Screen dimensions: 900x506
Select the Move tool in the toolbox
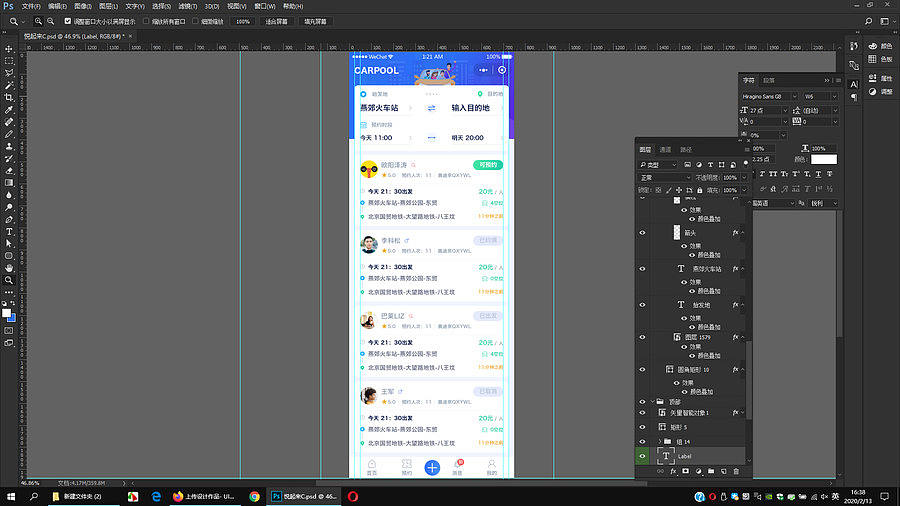(x=9, y=49)
